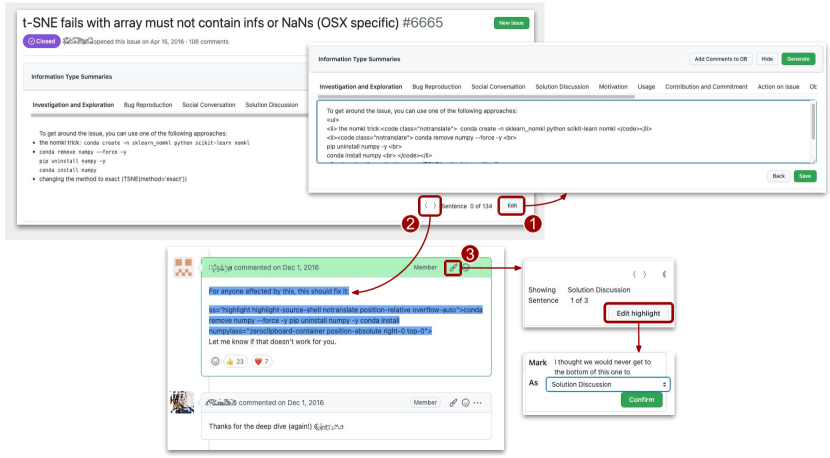
Task: Save the edited summary
Action: coord(805,176)
